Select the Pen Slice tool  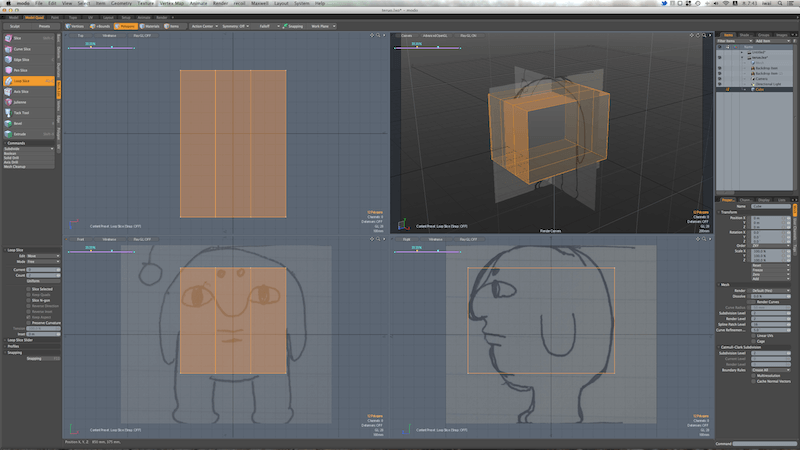coord(29,70)
